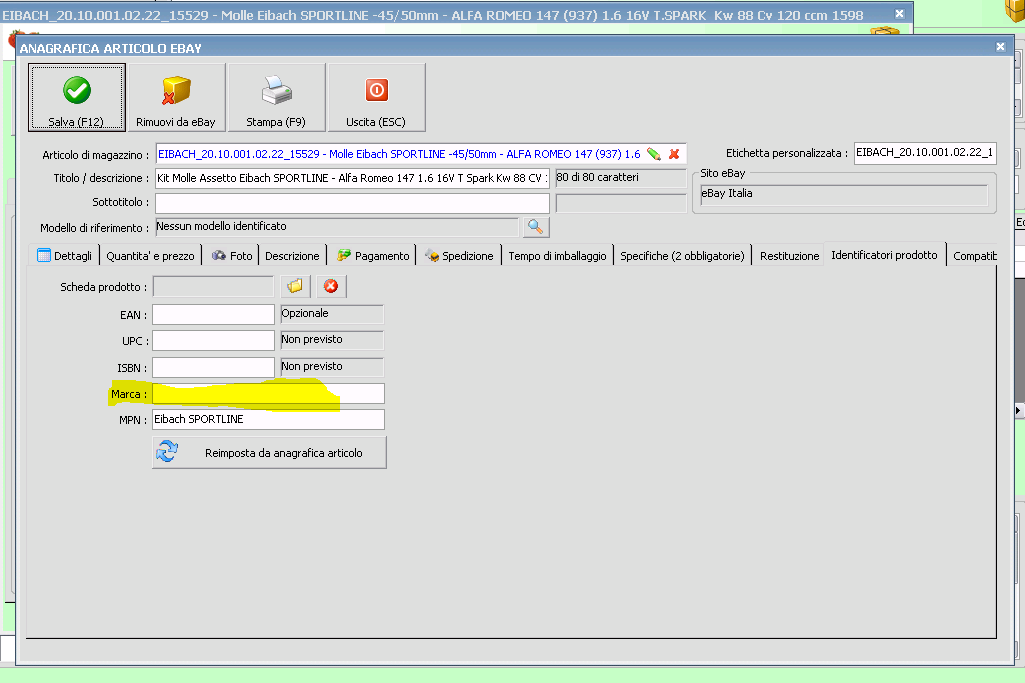This screenshot has height=683, width=1025.
Task: Click the Etichetta personalizzata field
Action: [925, 153]
